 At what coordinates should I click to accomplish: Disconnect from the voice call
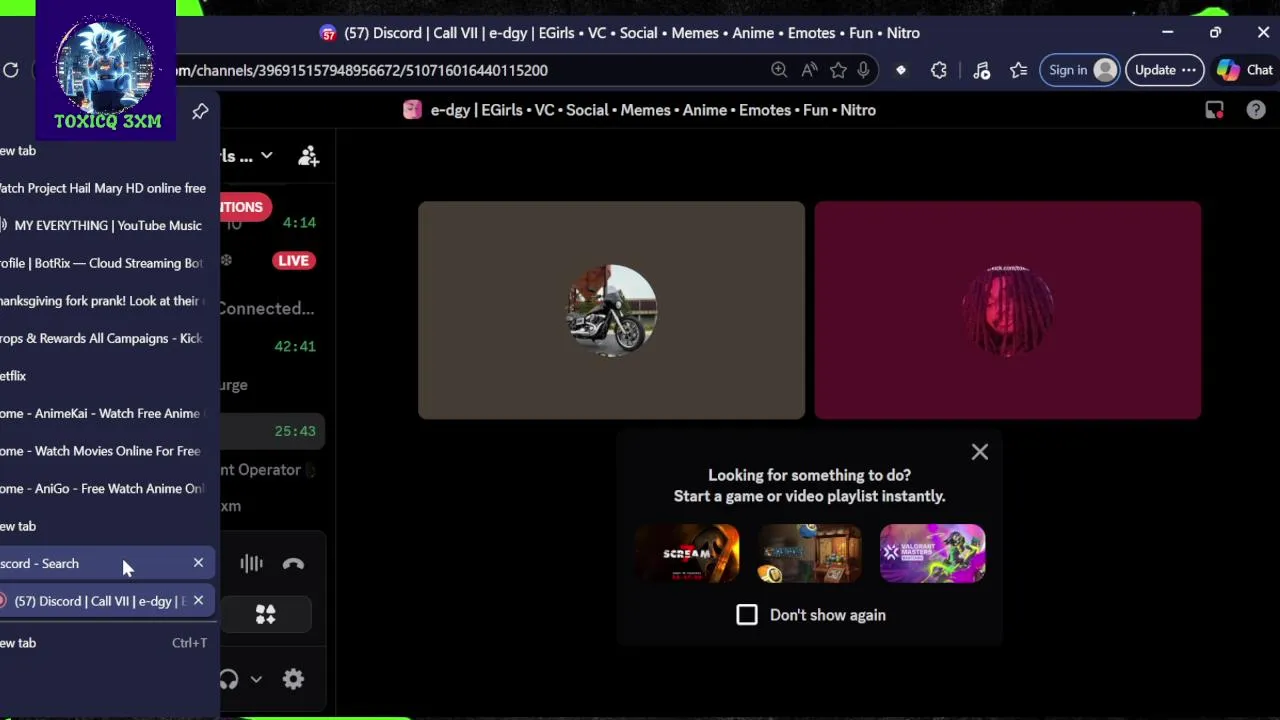pyautogui.click(x=293, y=564)
